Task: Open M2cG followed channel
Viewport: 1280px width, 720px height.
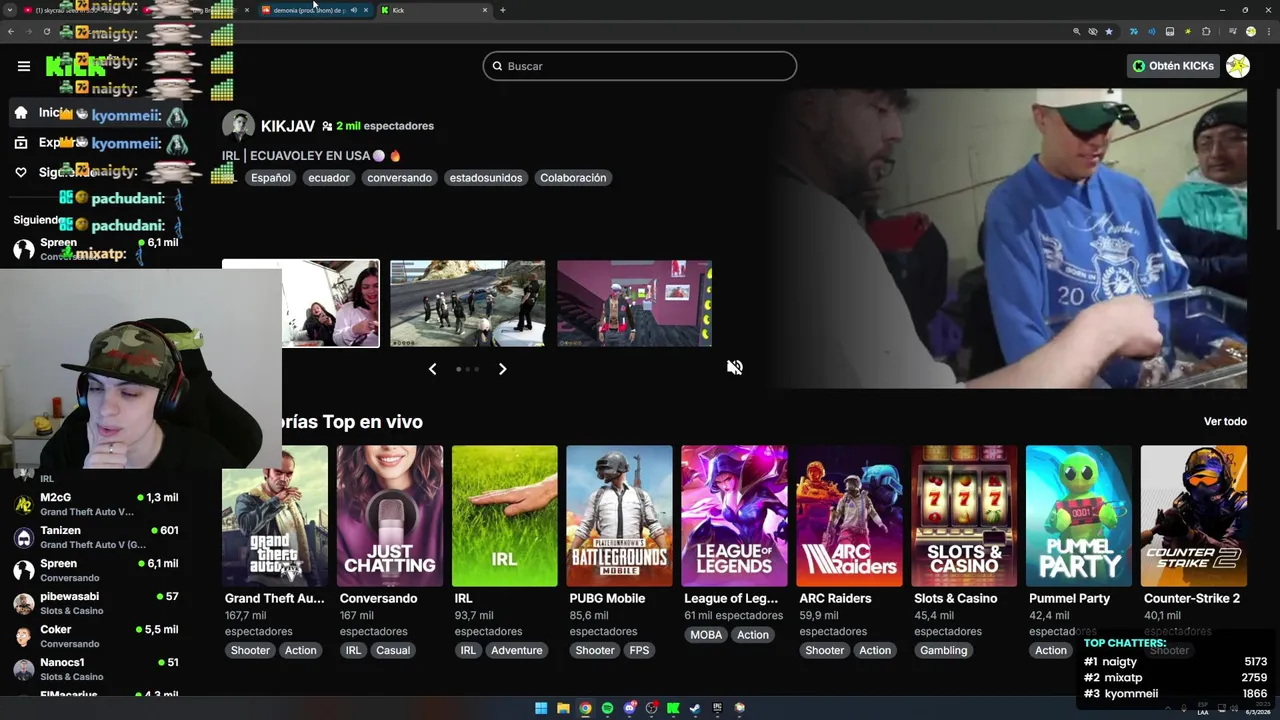Action: pyautogui.click(x=95, y=504)
